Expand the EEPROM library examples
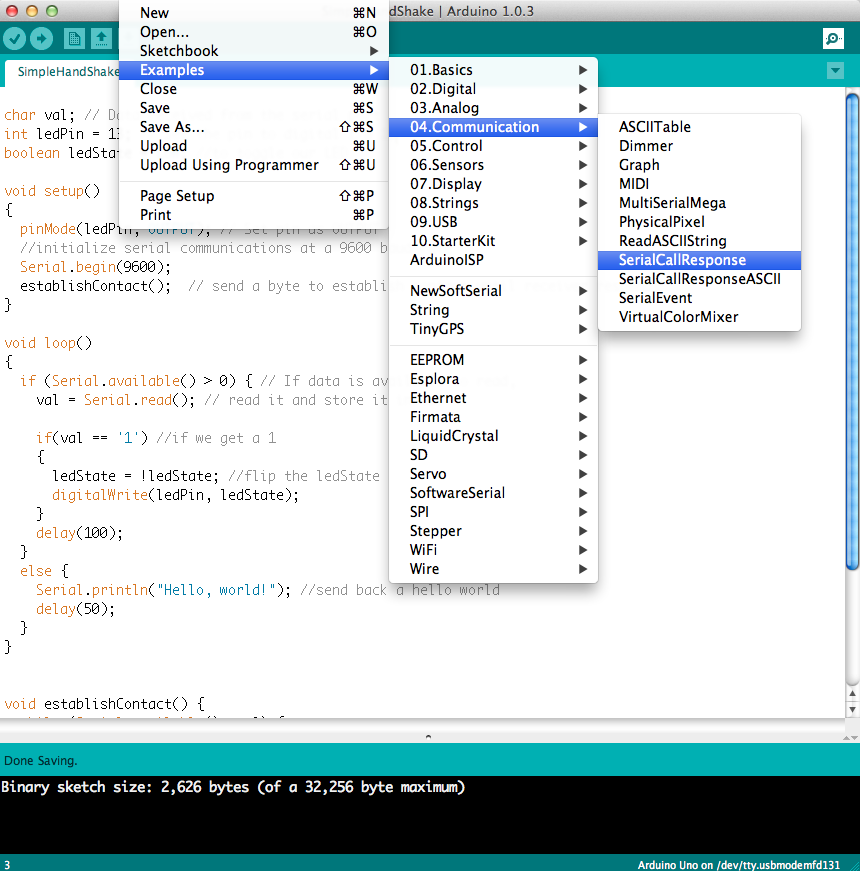The image size is (860, 871). click(493, 359)
